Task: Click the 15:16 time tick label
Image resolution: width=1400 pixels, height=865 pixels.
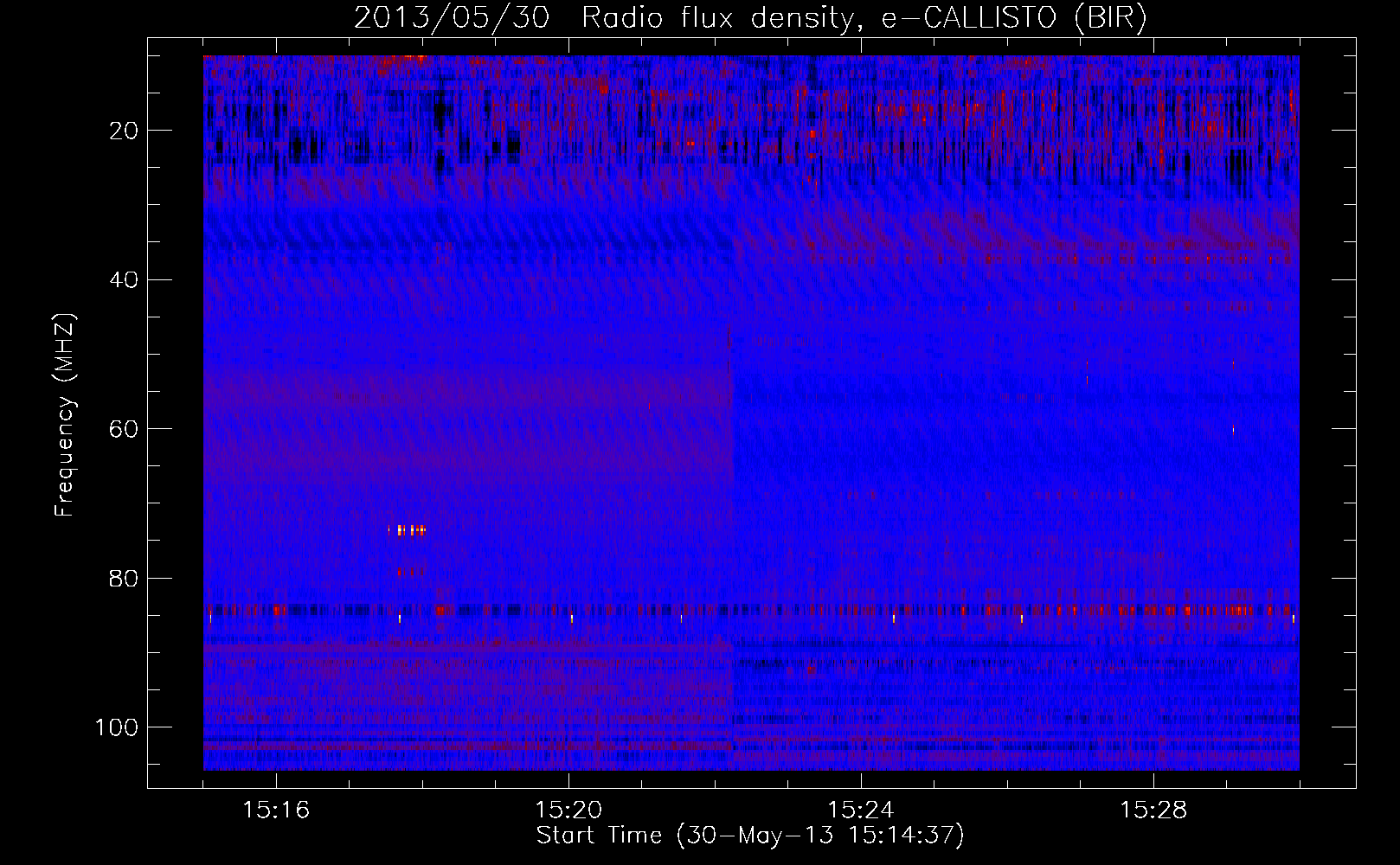Action: [x=276, y=811]
